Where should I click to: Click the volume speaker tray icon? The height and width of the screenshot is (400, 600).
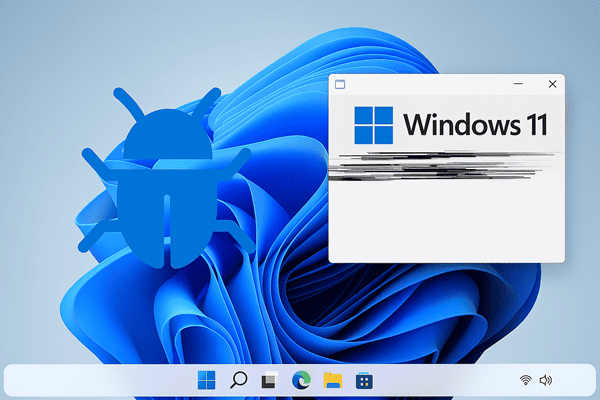click(x=545, y=380)
